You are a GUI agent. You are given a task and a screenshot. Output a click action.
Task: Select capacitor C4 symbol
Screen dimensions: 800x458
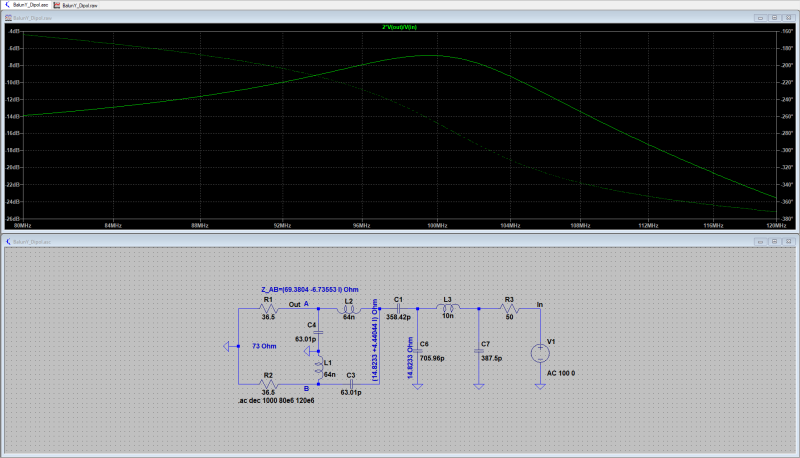coord(318,332)
